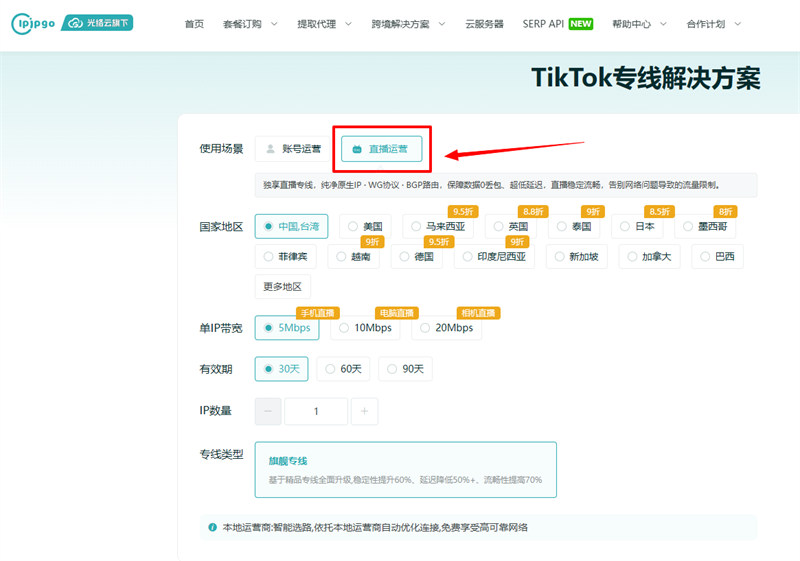Select the 英国 region radio
800x561 pixels.
click(511, 226)
